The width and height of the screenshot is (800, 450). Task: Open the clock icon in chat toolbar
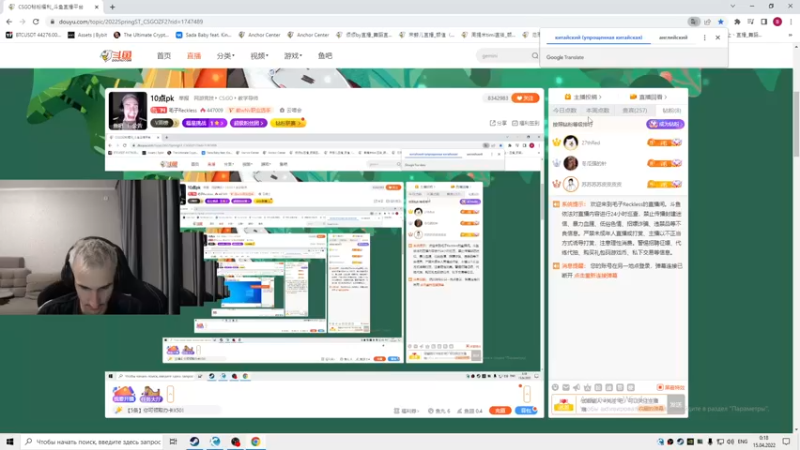click(x=555, y=388)
